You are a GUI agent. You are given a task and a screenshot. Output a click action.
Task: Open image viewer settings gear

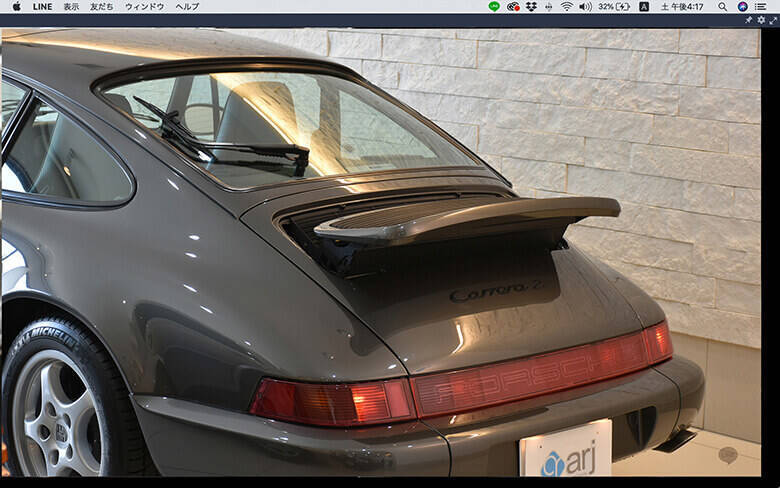pos(761,20)
